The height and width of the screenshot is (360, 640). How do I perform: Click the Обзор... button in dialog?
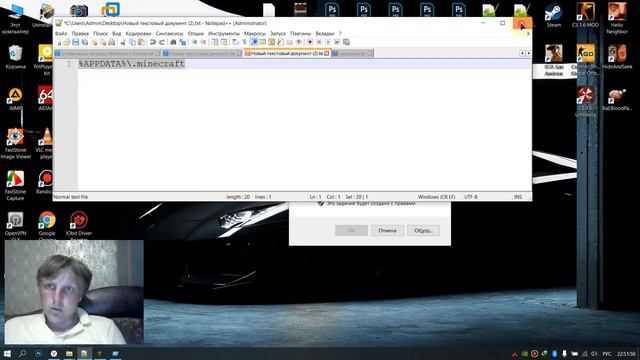pos(423,231)
